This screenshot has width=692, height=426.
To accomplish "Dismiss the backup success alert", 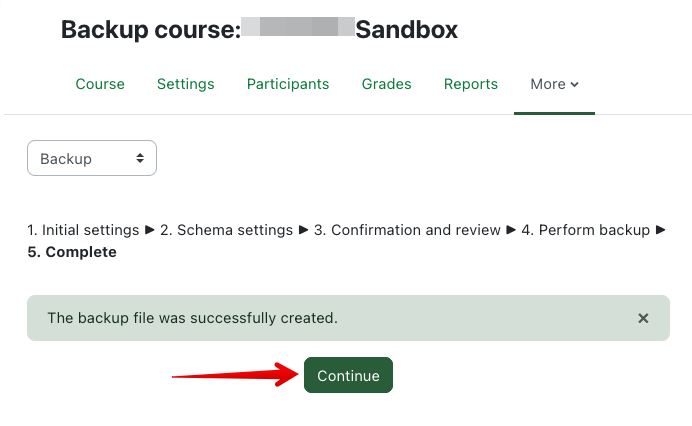I will 643,318.
